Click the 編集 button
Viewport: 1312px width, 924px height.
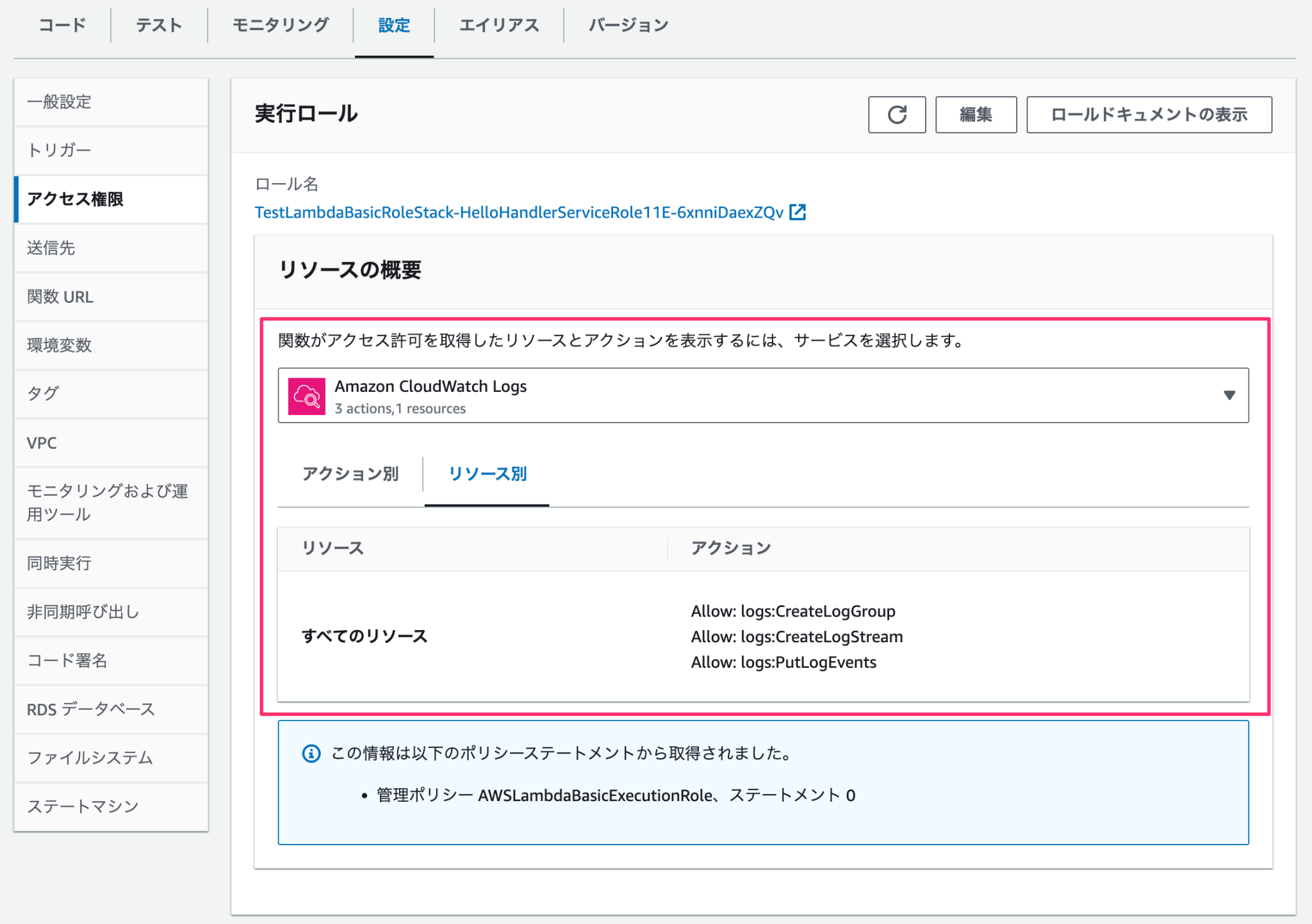[x=976, y=115]
